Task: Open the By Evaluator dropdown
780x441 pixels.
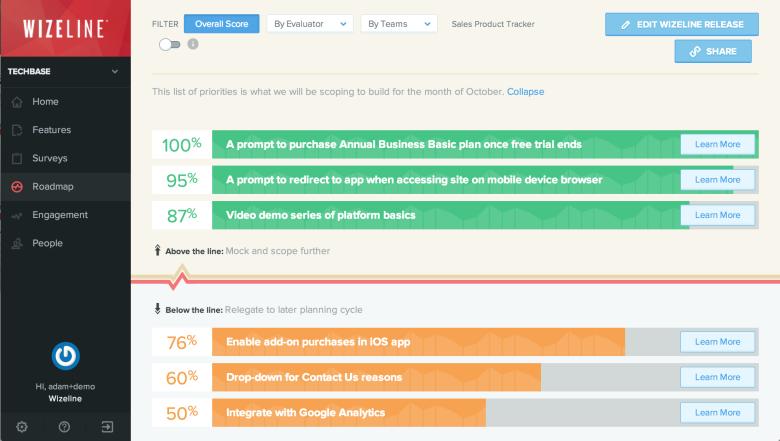Action: [x=309, y=23]
